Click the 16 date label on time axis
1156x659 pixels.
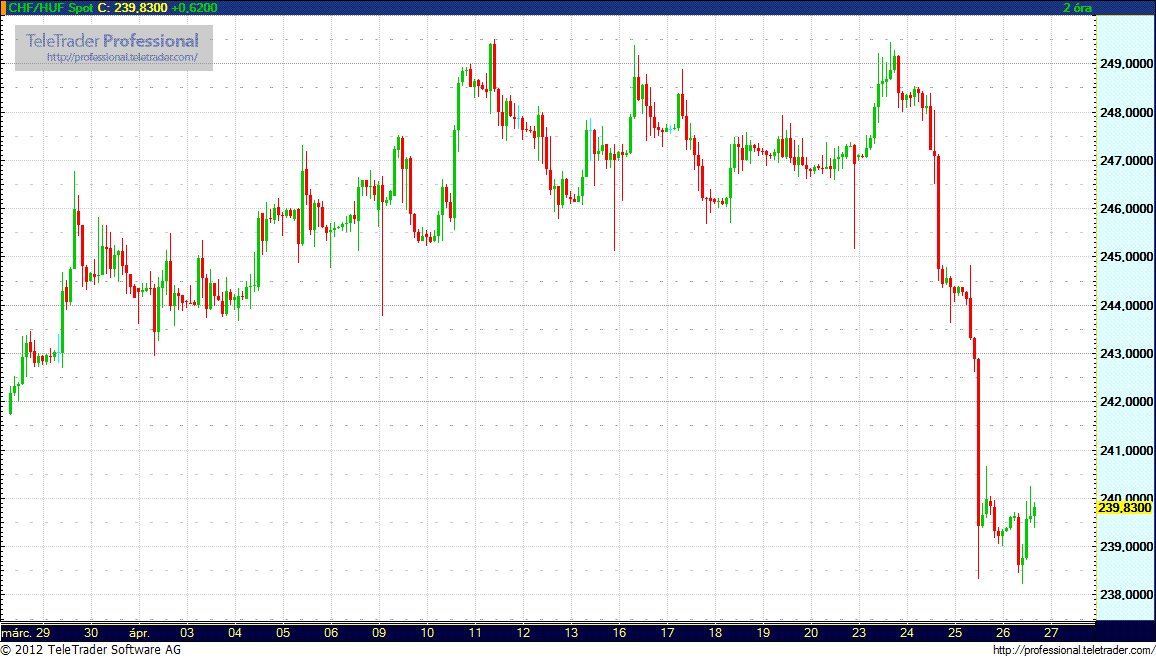(619, 632)
